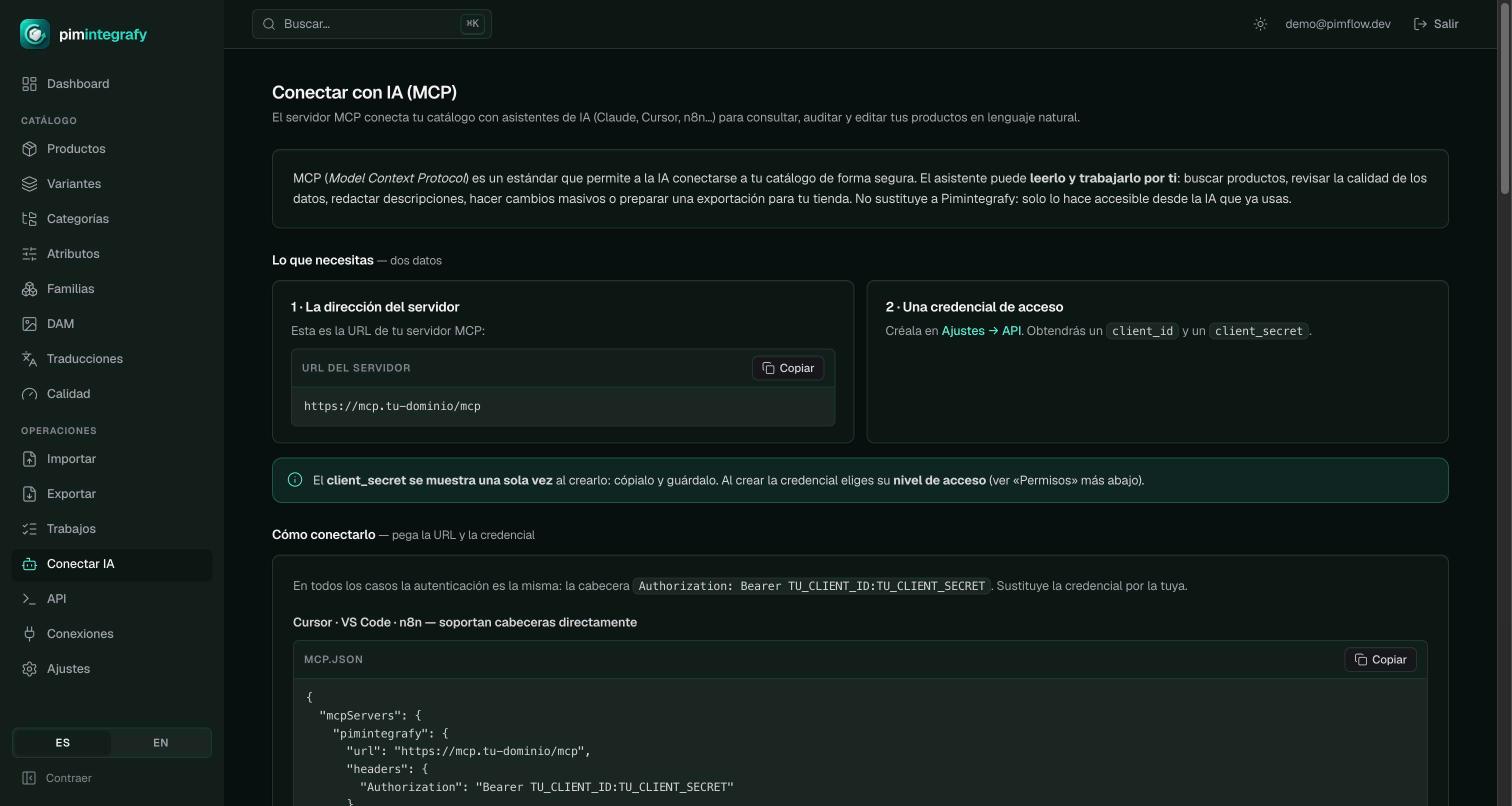
Task: Click the "URL DEL SERVIDOR" label
Action: click(x=356, y=368)
